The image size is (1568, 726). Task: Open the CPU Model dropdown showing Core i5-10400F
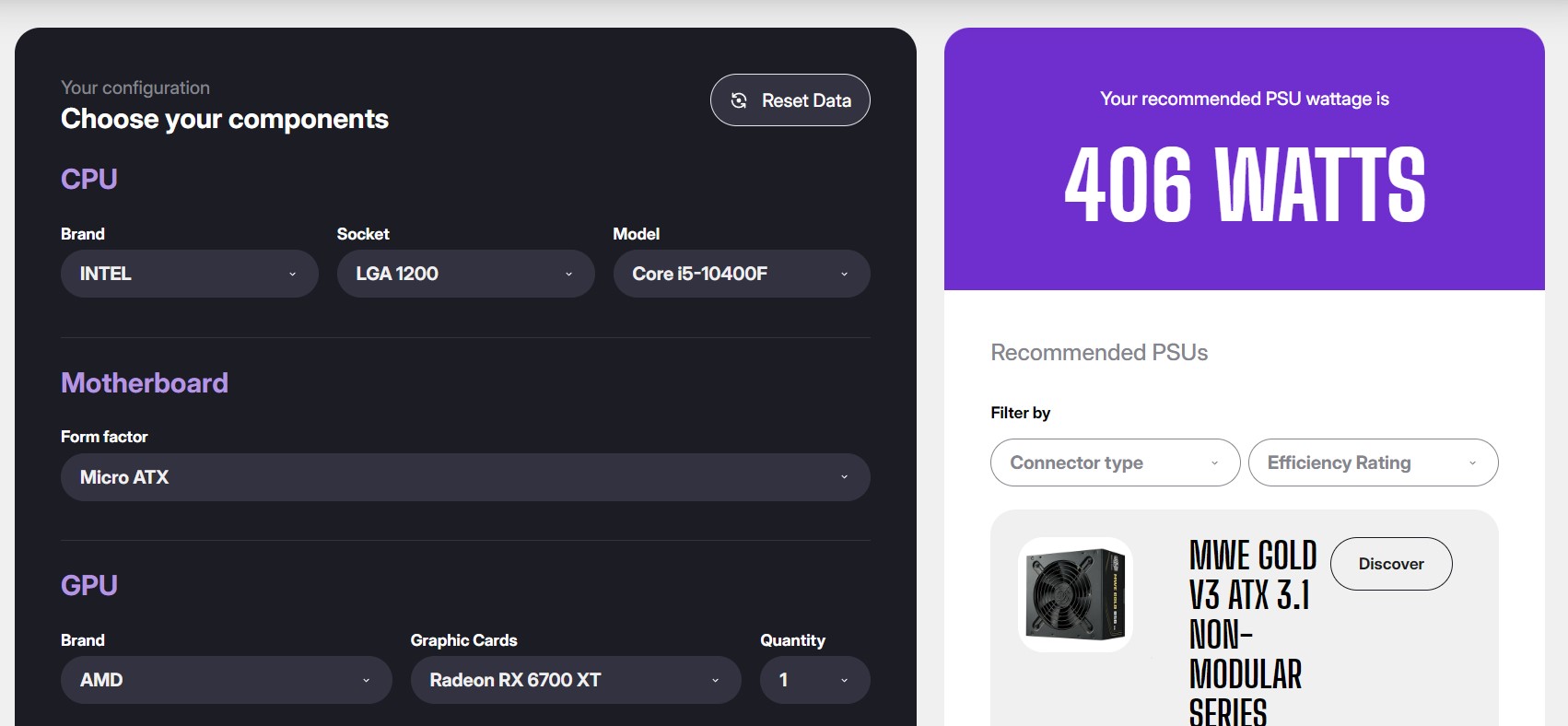pos(742,274)
